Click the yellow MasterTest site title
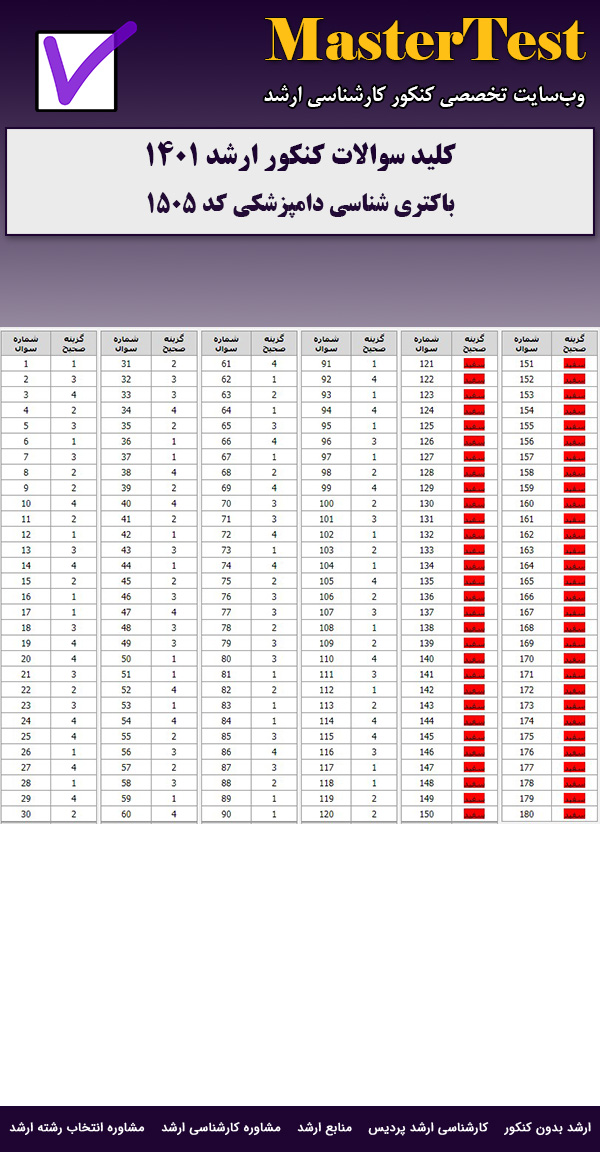600x1152 pixels. click(425, 42)
